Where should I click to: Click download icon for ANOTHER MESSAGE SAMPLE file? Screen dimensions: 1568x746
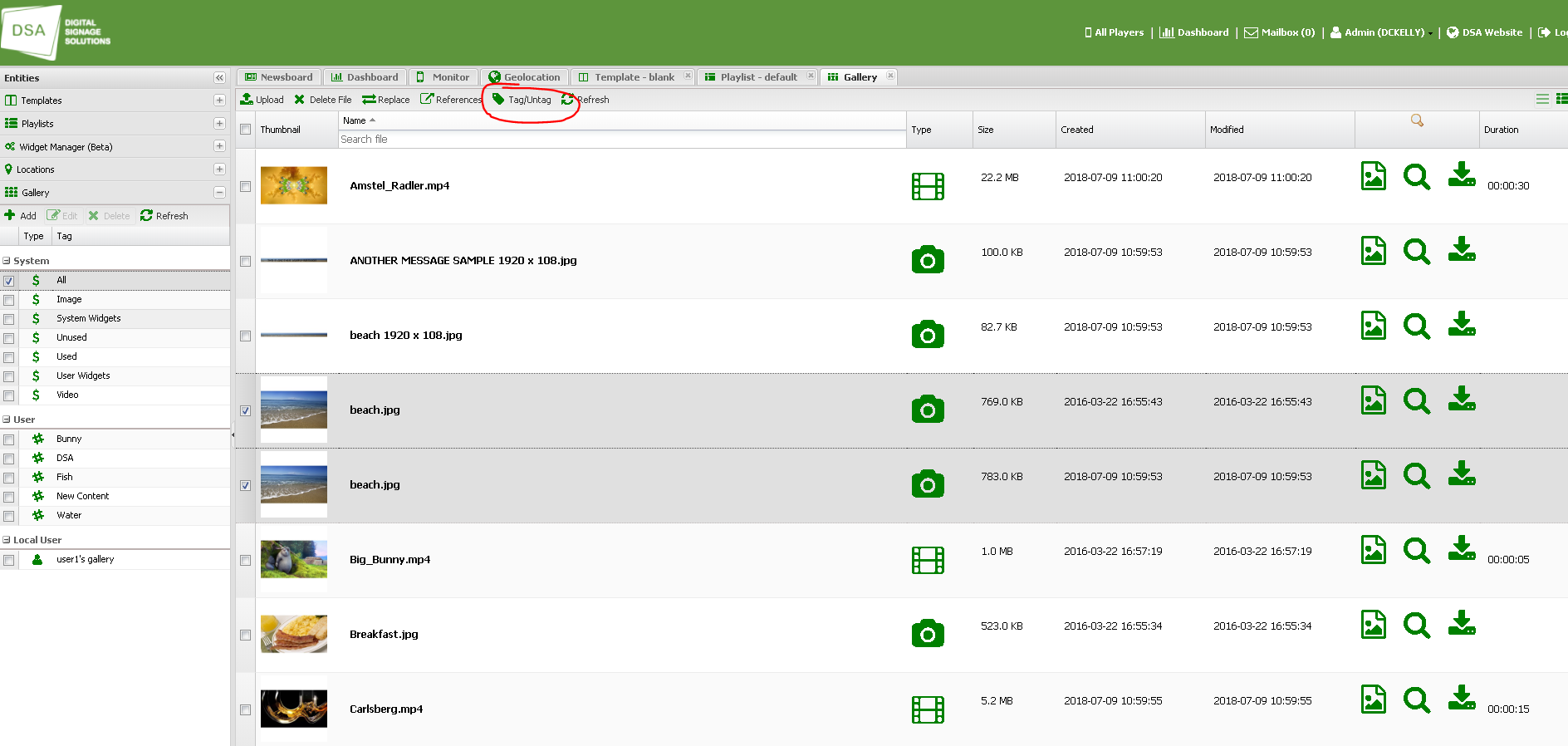[1462, 249]
